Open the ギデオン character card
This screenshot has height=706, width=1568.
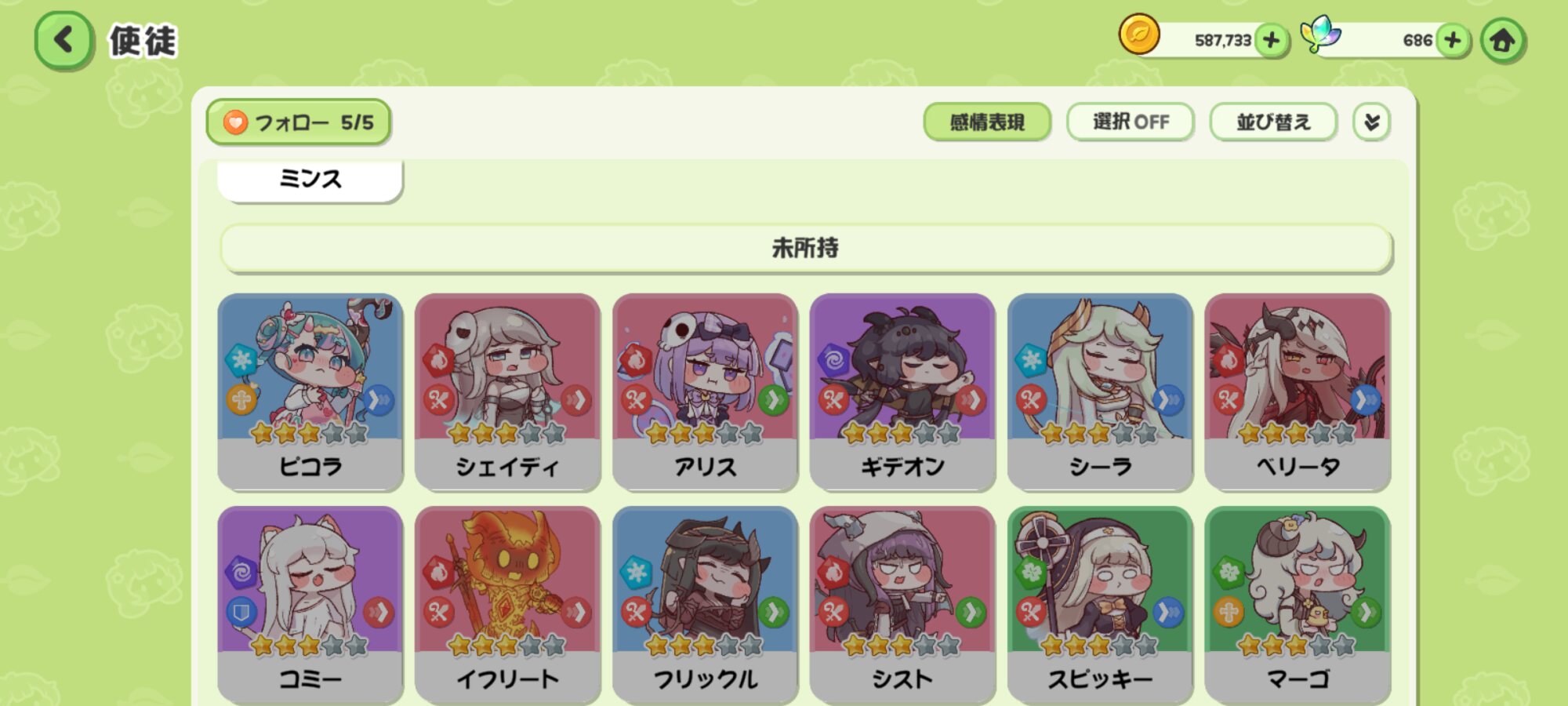click(x=902, y=392)
